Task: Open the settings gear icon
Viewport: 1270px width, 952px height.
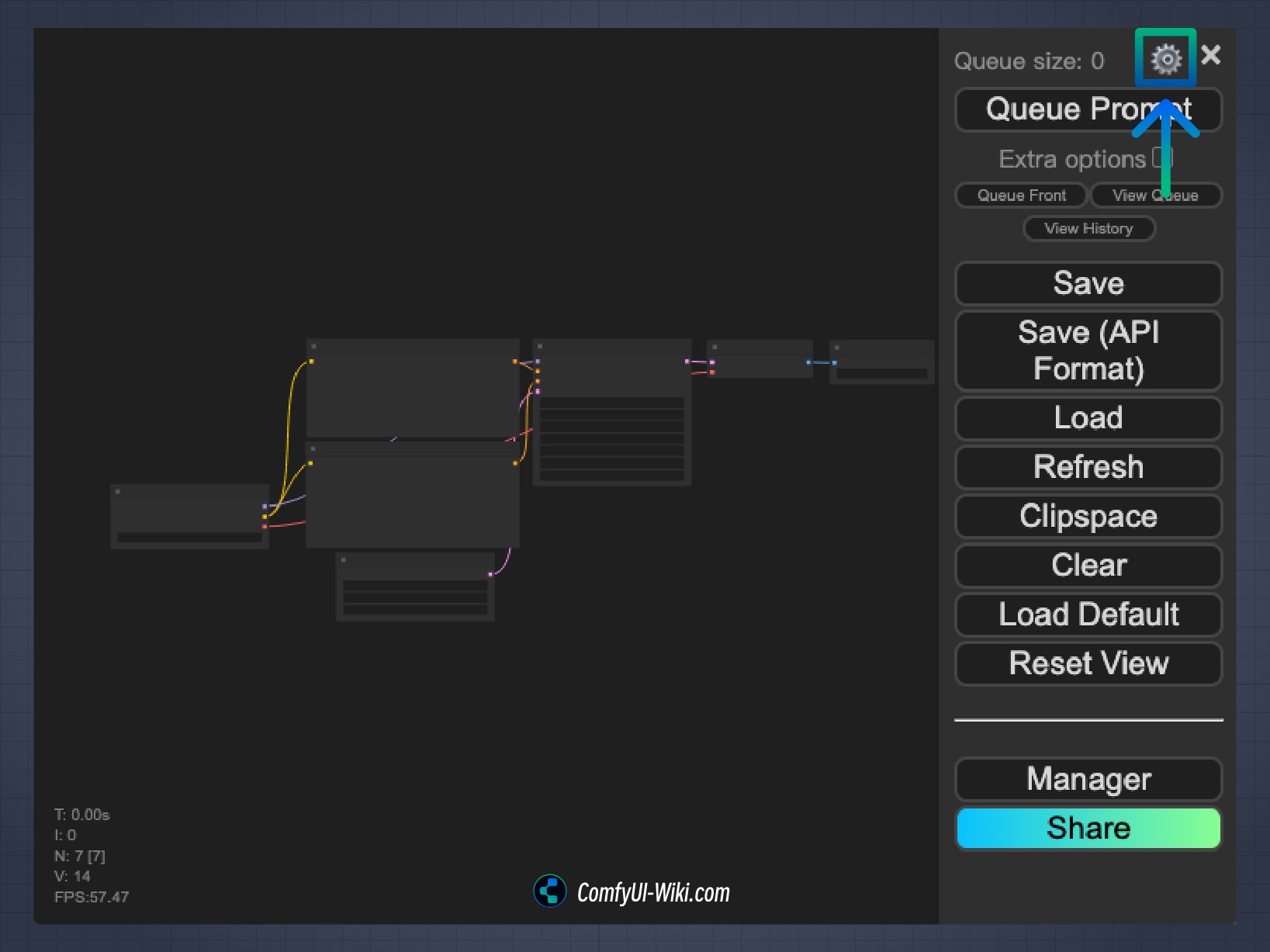Action: pyautogui.click(x=1165, y=58)
